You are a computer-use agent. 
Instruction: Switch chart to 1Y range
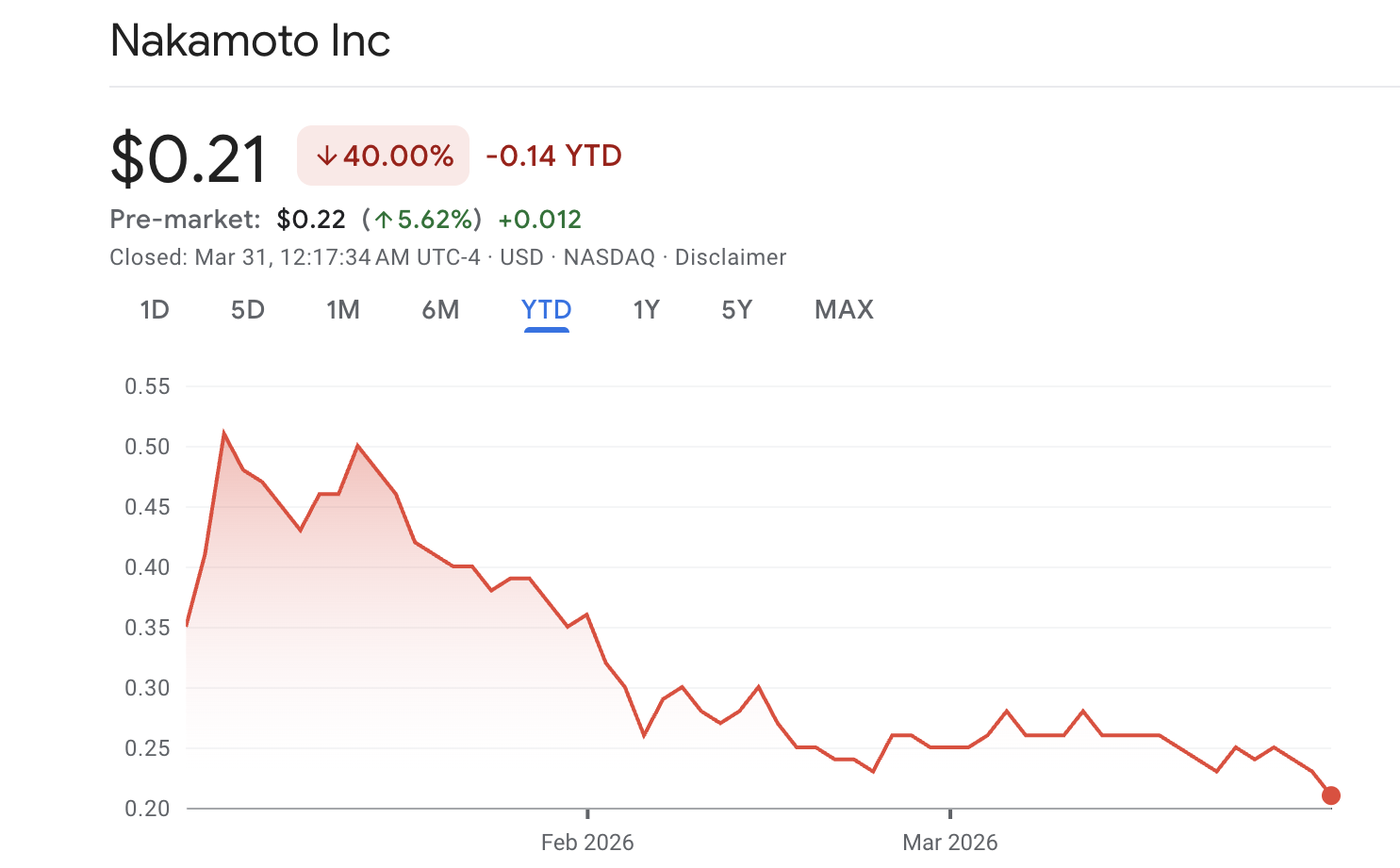click(646, 310)
